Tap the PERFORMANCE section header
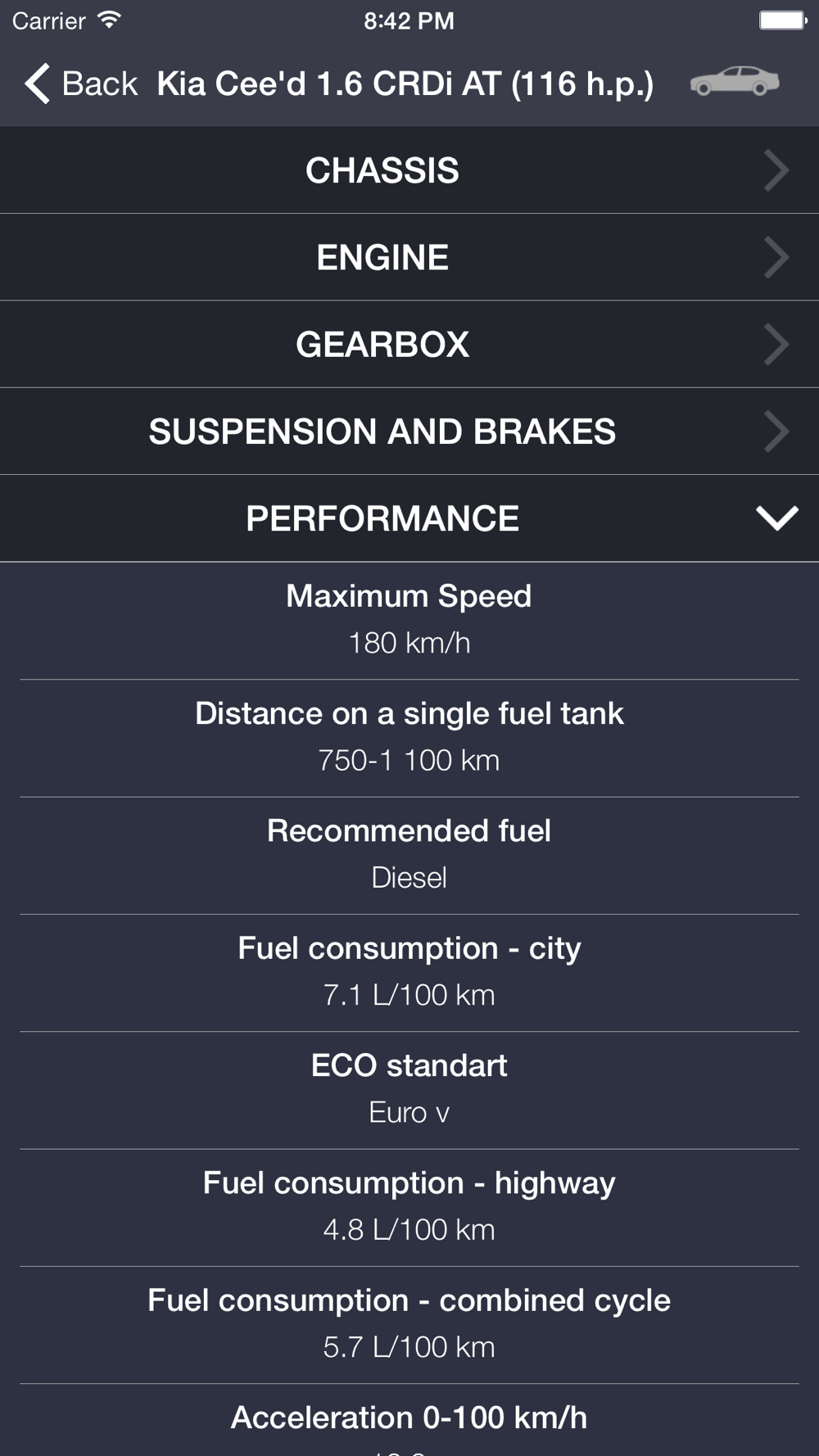 (382, 518)
